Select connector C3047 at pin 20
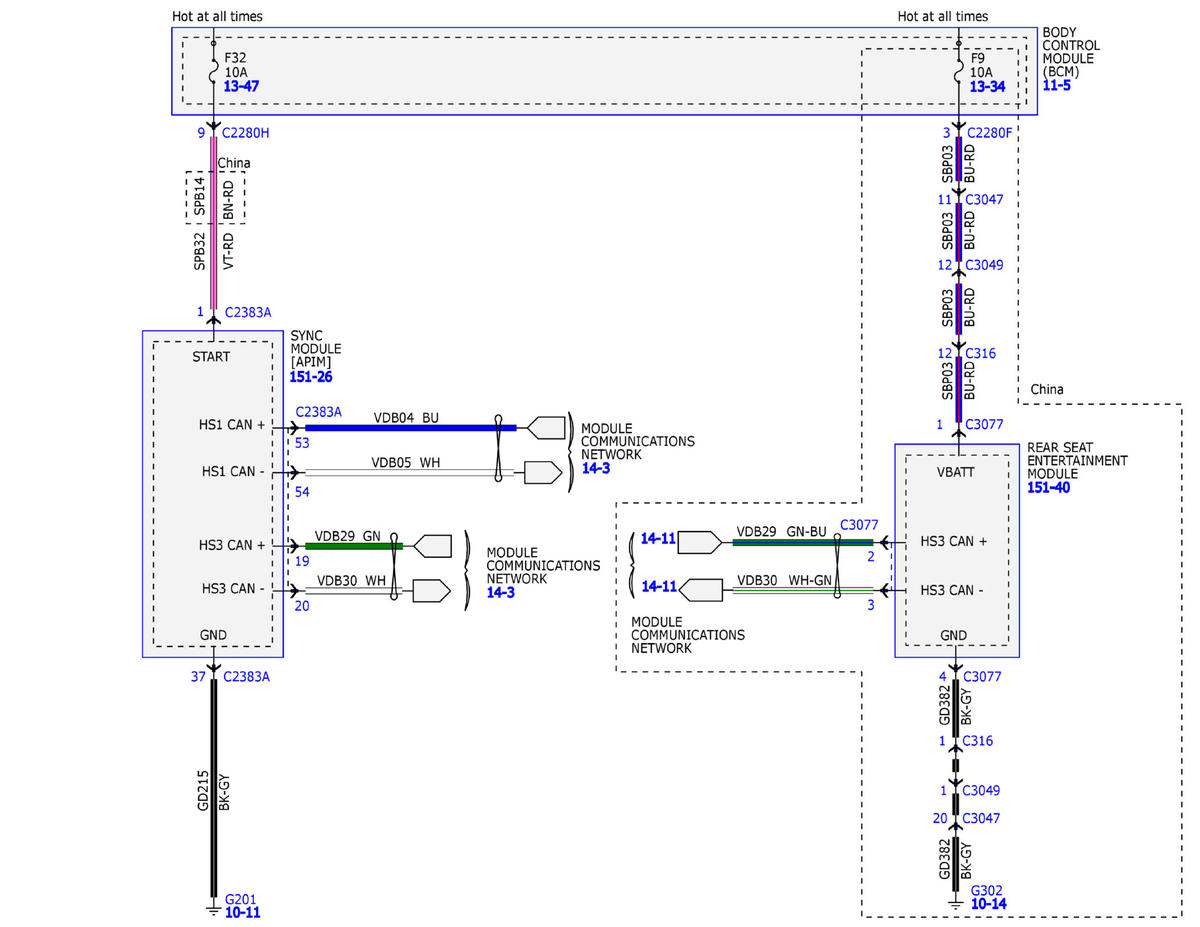 (983, 818)
